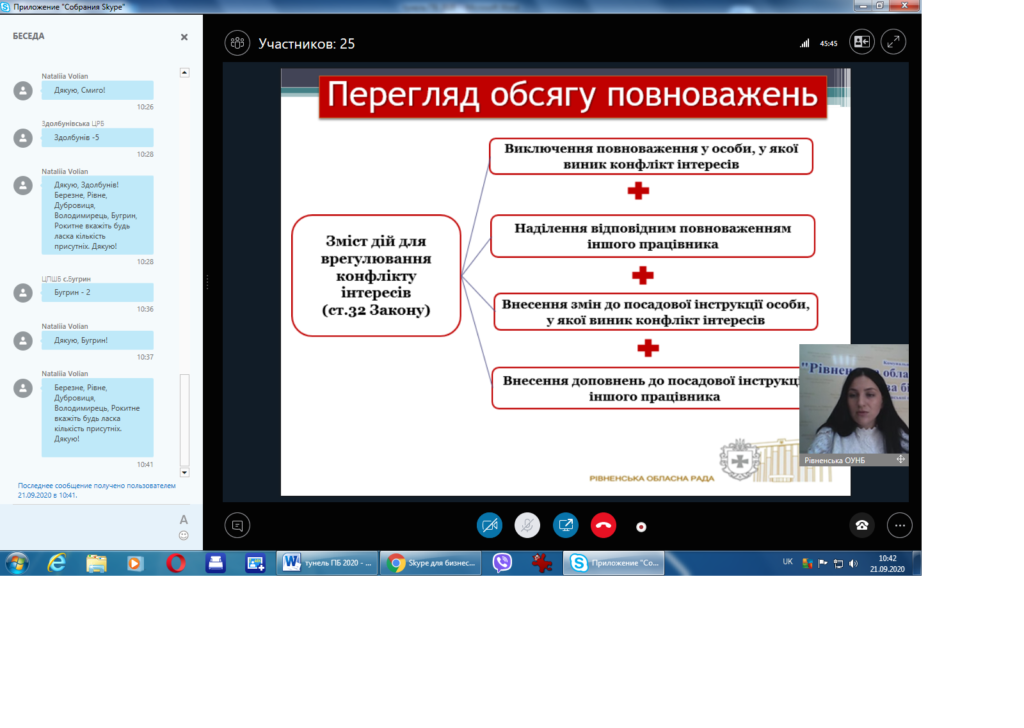Open the layout view picker icon
1024x728 pixels.
pyautogui.click(x=861, y=42)
